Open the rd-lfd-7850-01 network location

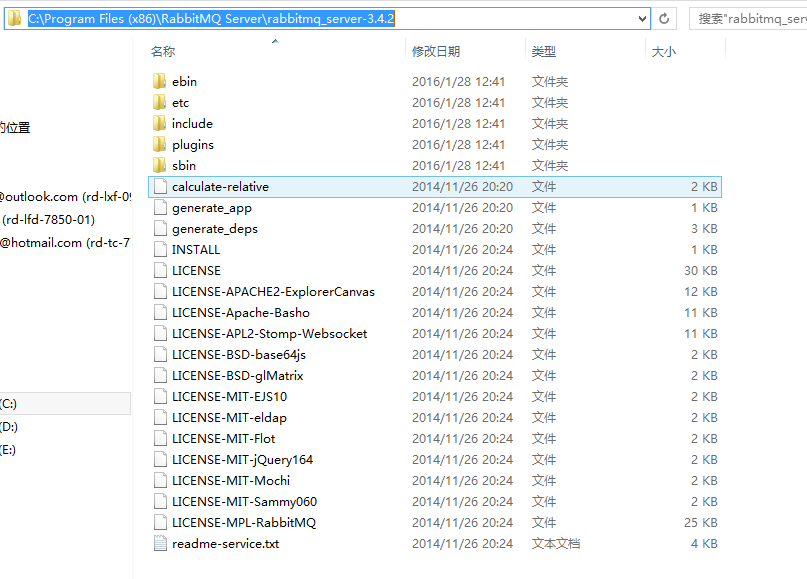pos(48,219)
